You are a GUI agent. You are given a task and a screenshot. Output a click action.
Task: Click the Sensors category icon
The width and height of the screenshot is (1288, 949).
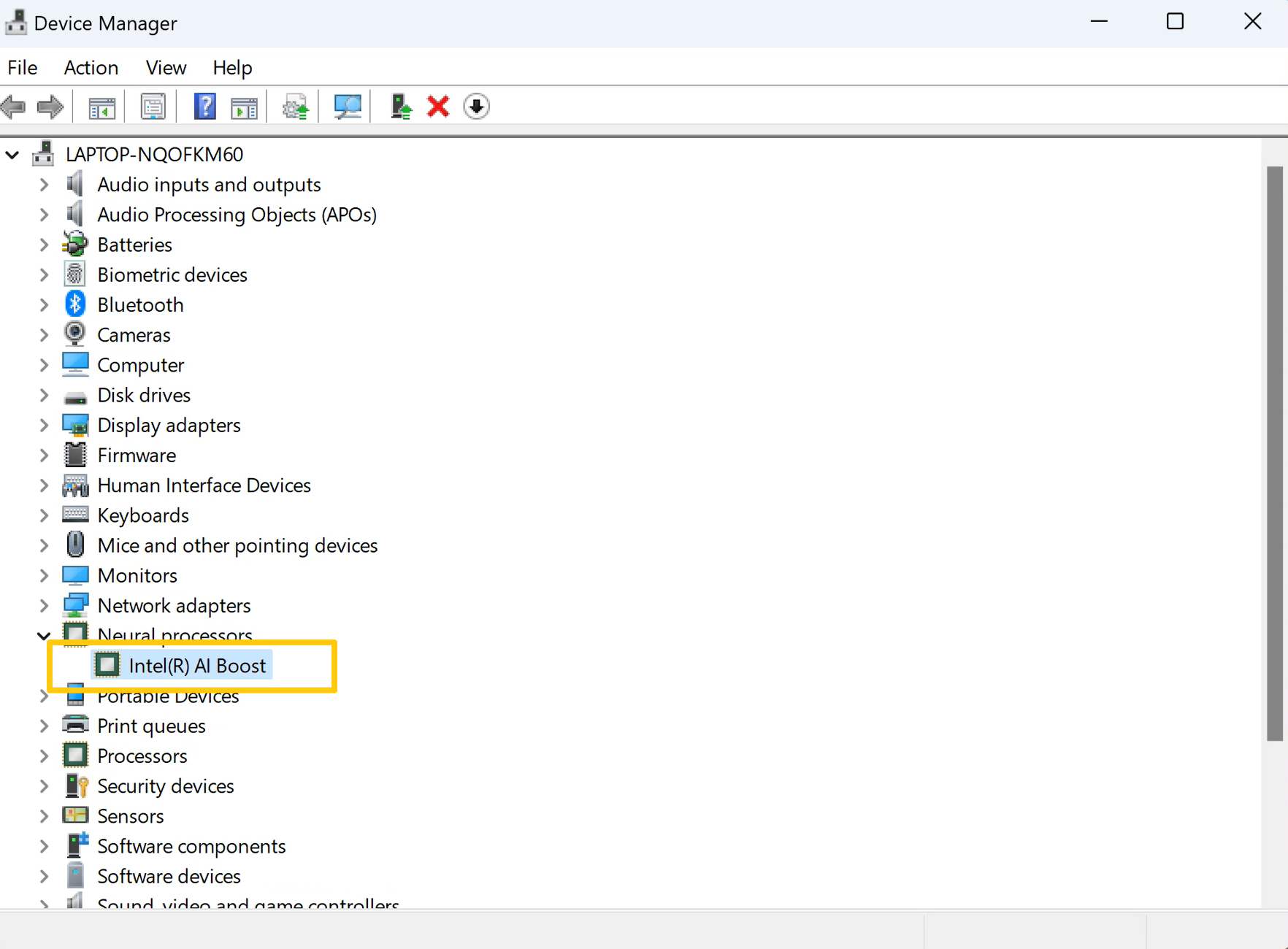pyautogui.click(x=75, y=815)
